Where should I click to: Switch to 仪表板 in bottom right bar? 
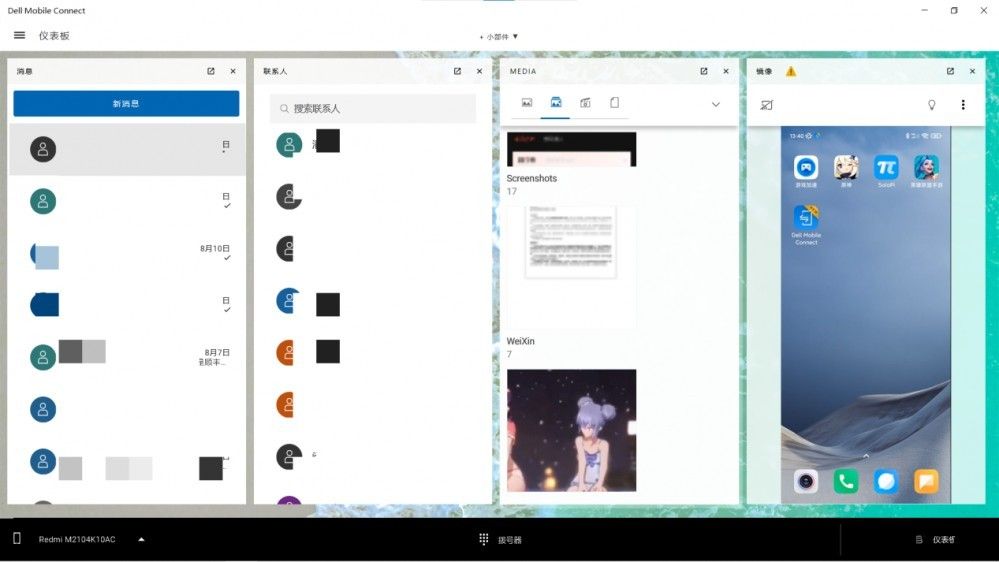pos(936,540)
